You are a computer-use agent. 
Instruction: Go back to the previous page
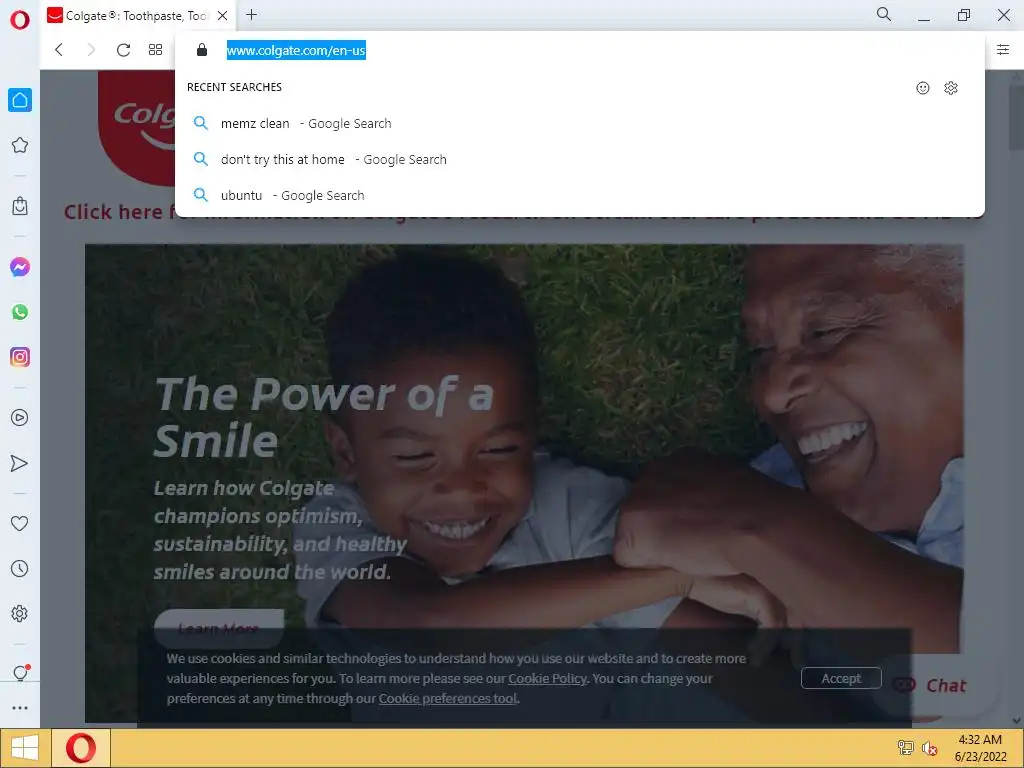59,50
